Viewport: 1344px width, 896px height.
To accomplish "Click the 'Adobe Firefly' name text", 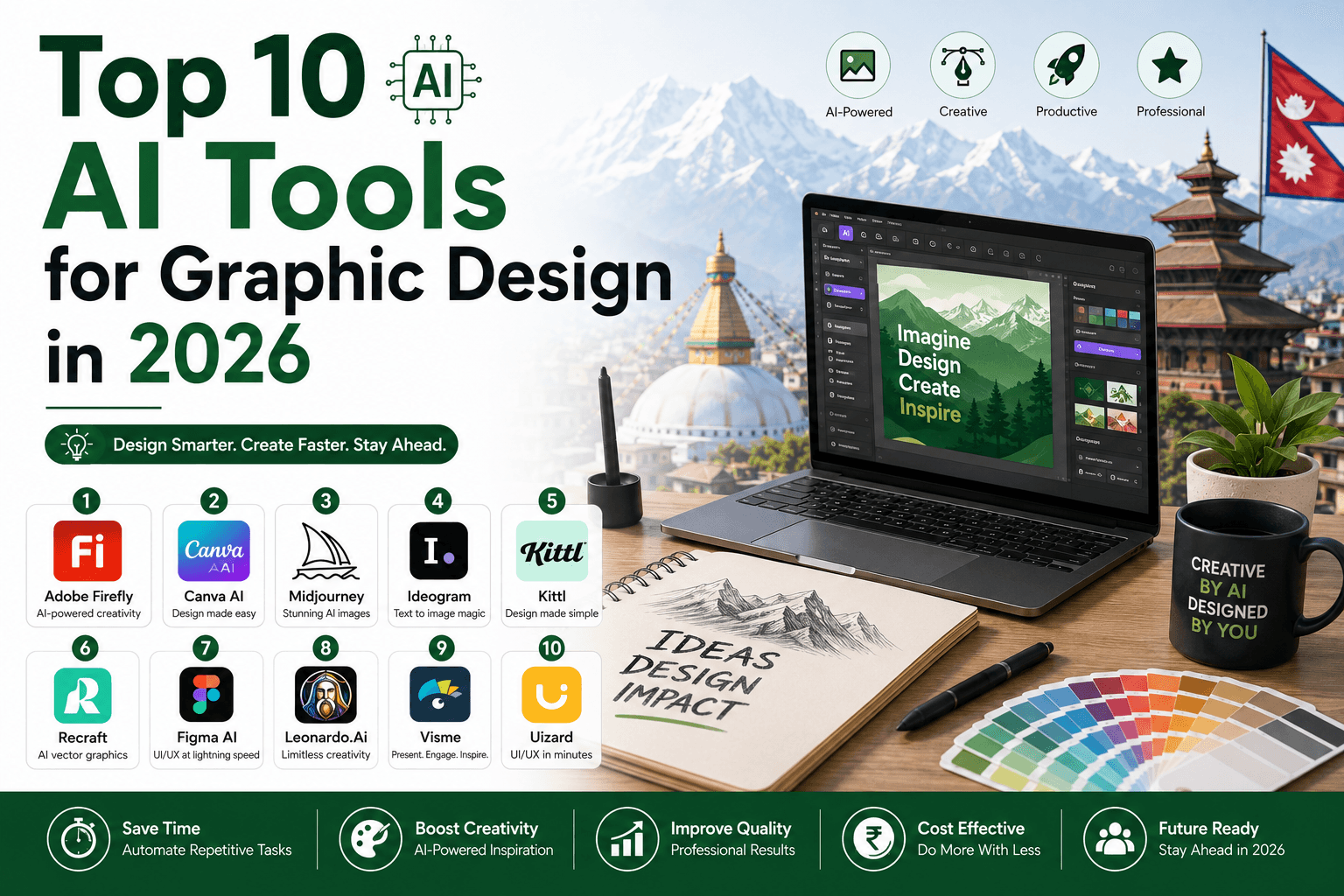I will tap(88, 596).
